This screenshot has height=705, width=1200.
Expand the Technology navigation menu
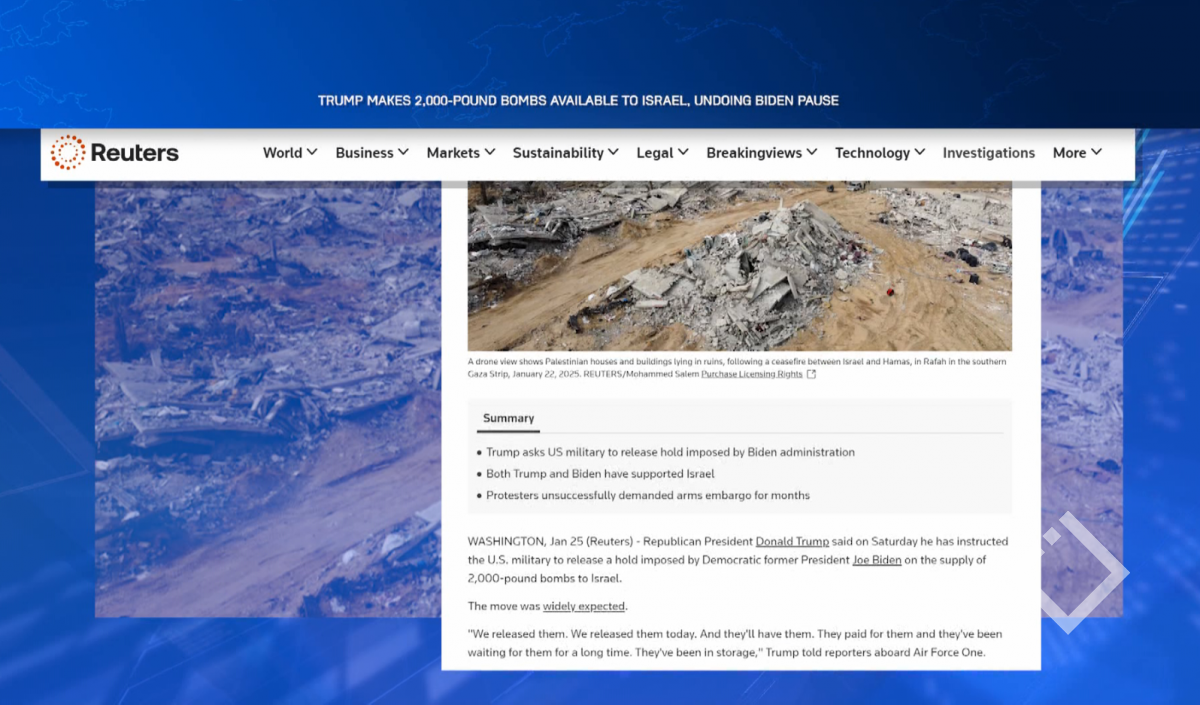[880, 153]
